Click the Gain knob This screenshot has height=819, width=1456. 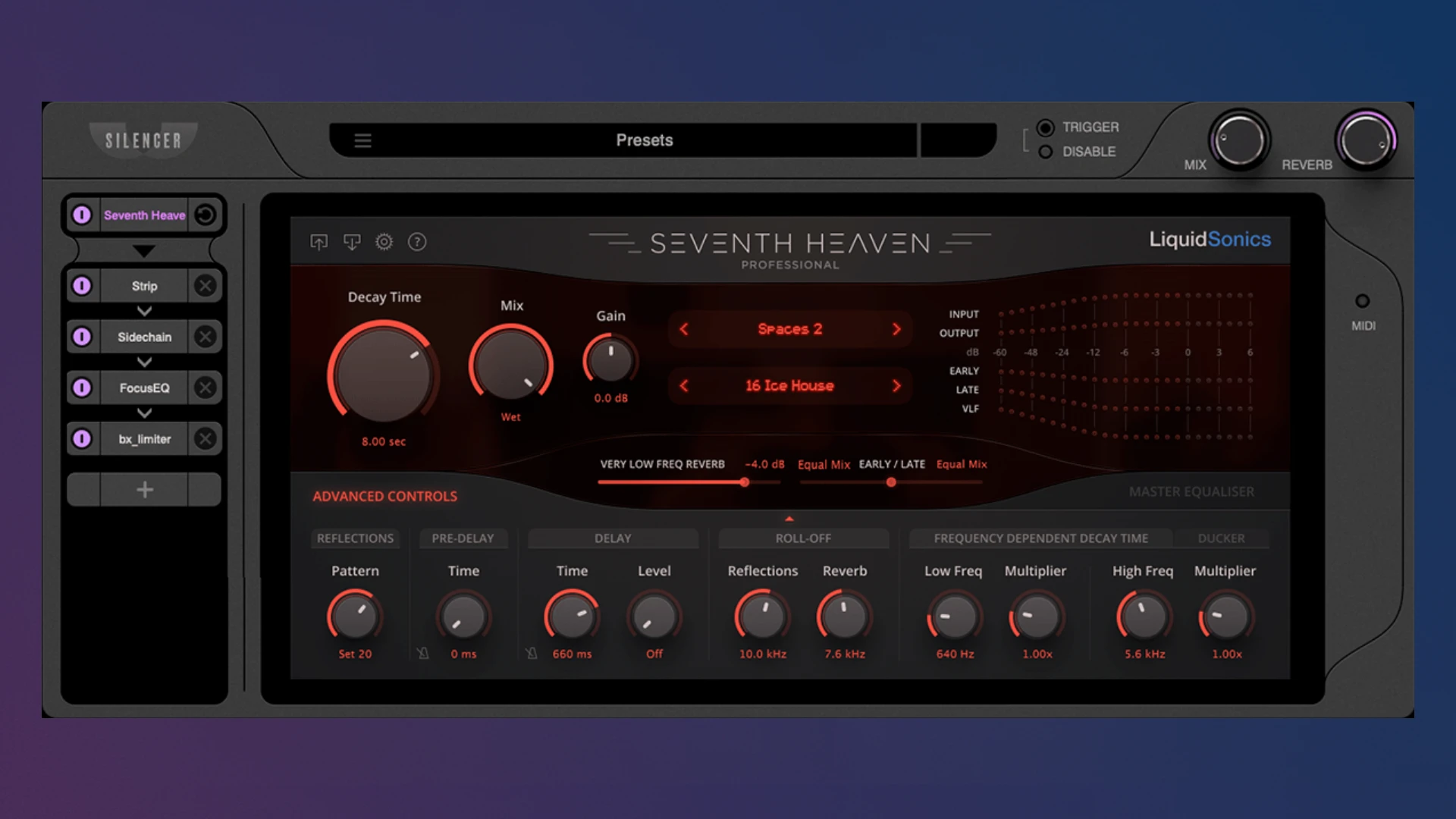610,359
